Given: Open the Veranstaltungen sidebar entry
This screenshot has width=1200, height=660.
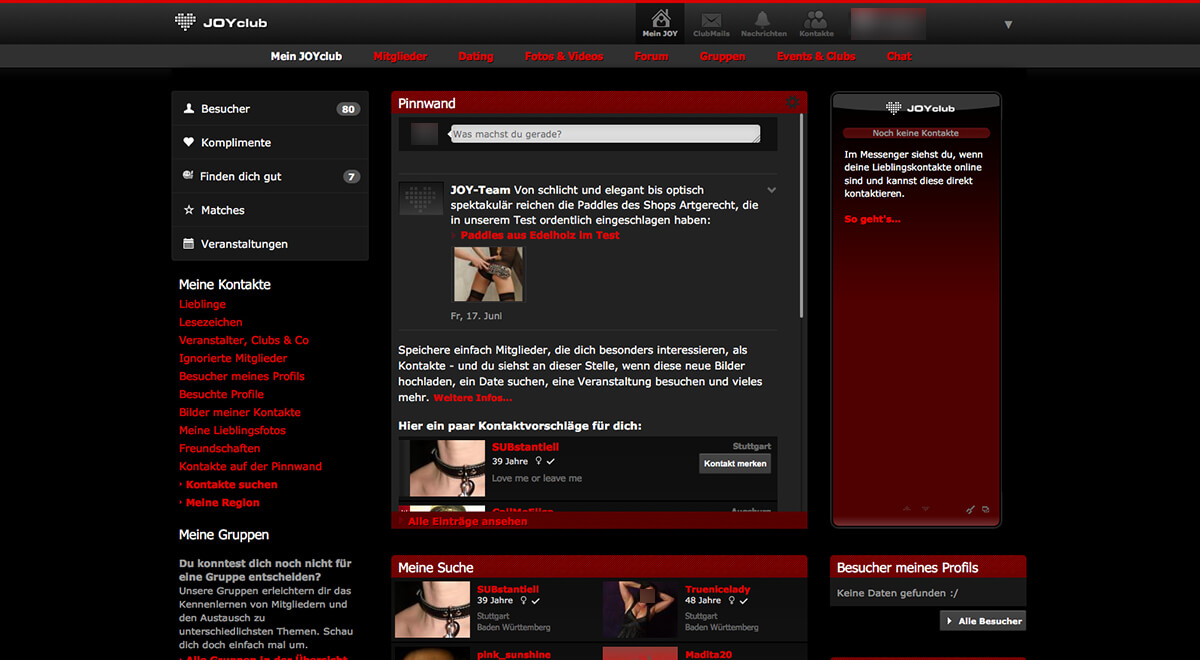Looking at the screenshot, I should [x=270, y=244].
